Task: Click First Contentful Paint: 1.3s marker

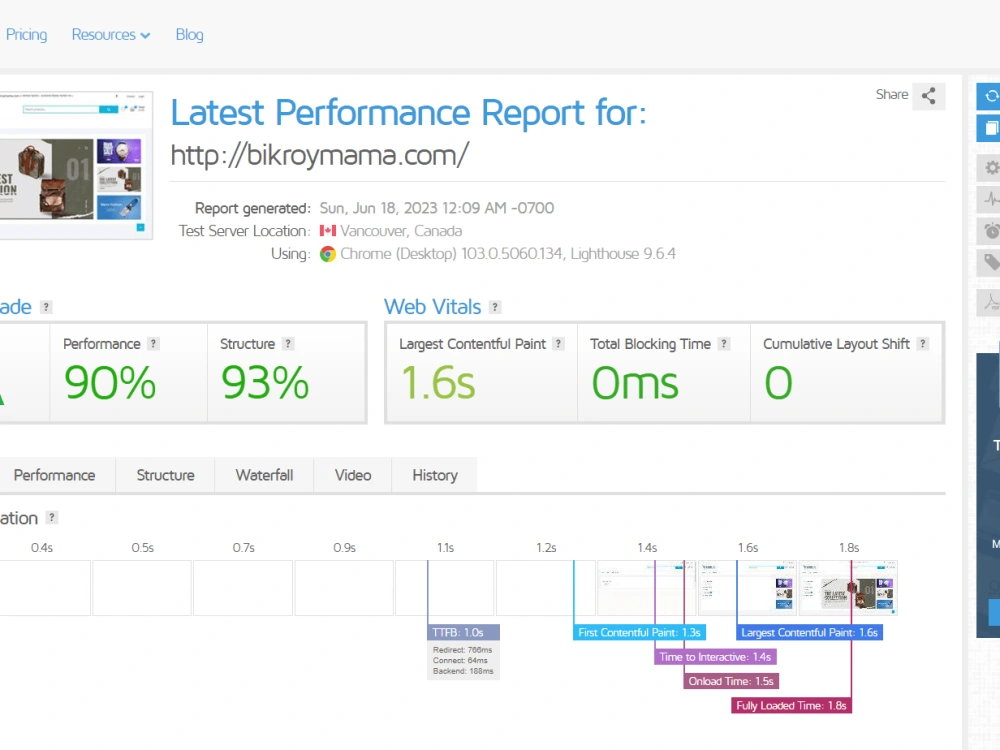Action: point(639,633)
